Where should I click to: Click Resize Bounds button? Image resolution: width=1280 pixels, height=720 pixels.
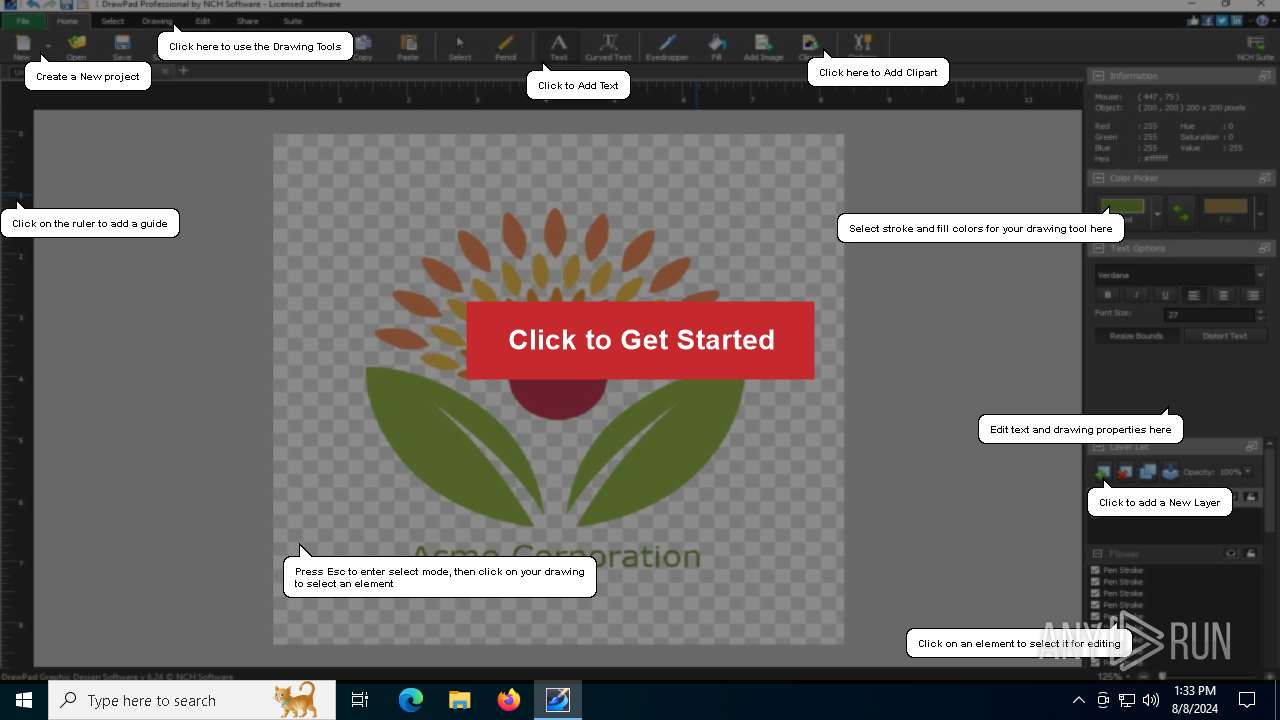(x=1136, y=336)
